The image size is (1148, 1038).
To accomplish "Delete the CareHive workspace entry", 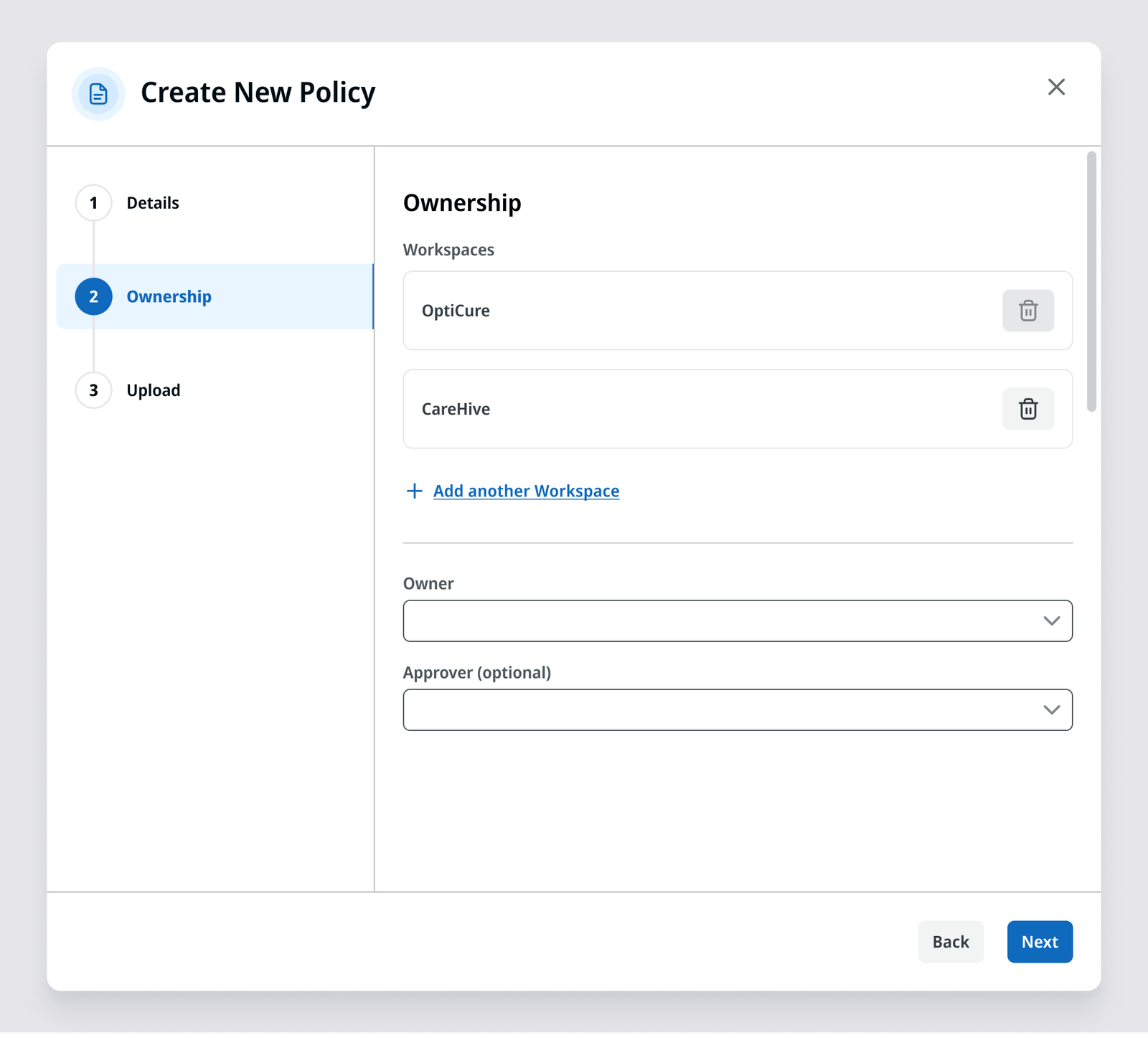I will pos(1027,409).
